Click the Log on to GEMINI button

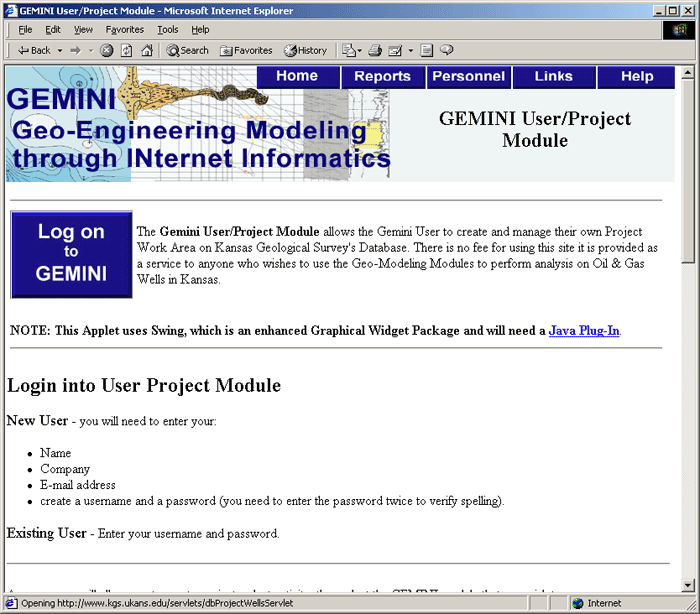[x=71, y=255]
